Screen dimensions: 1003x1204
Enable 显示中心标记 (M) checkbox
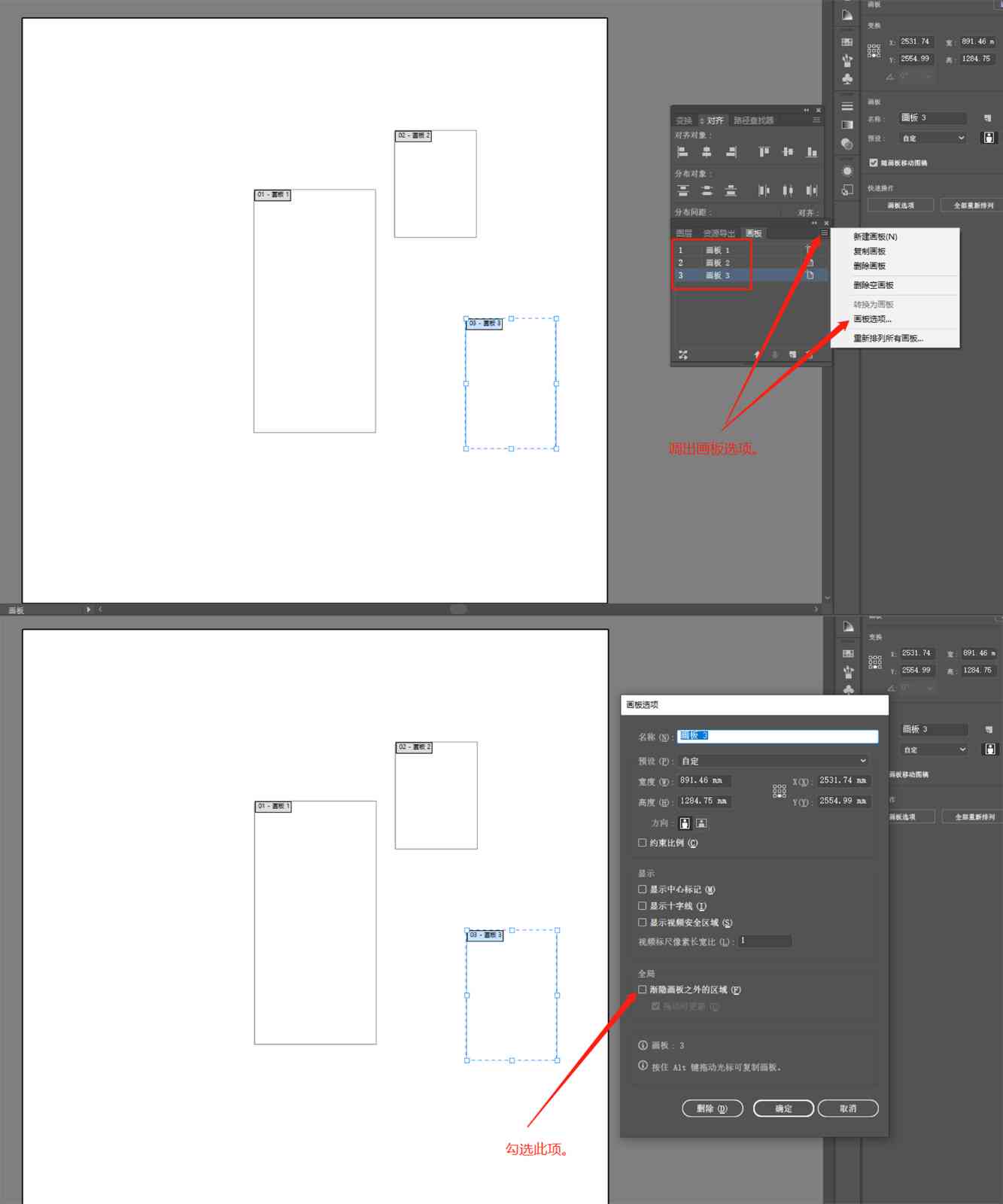click(643, 889)
